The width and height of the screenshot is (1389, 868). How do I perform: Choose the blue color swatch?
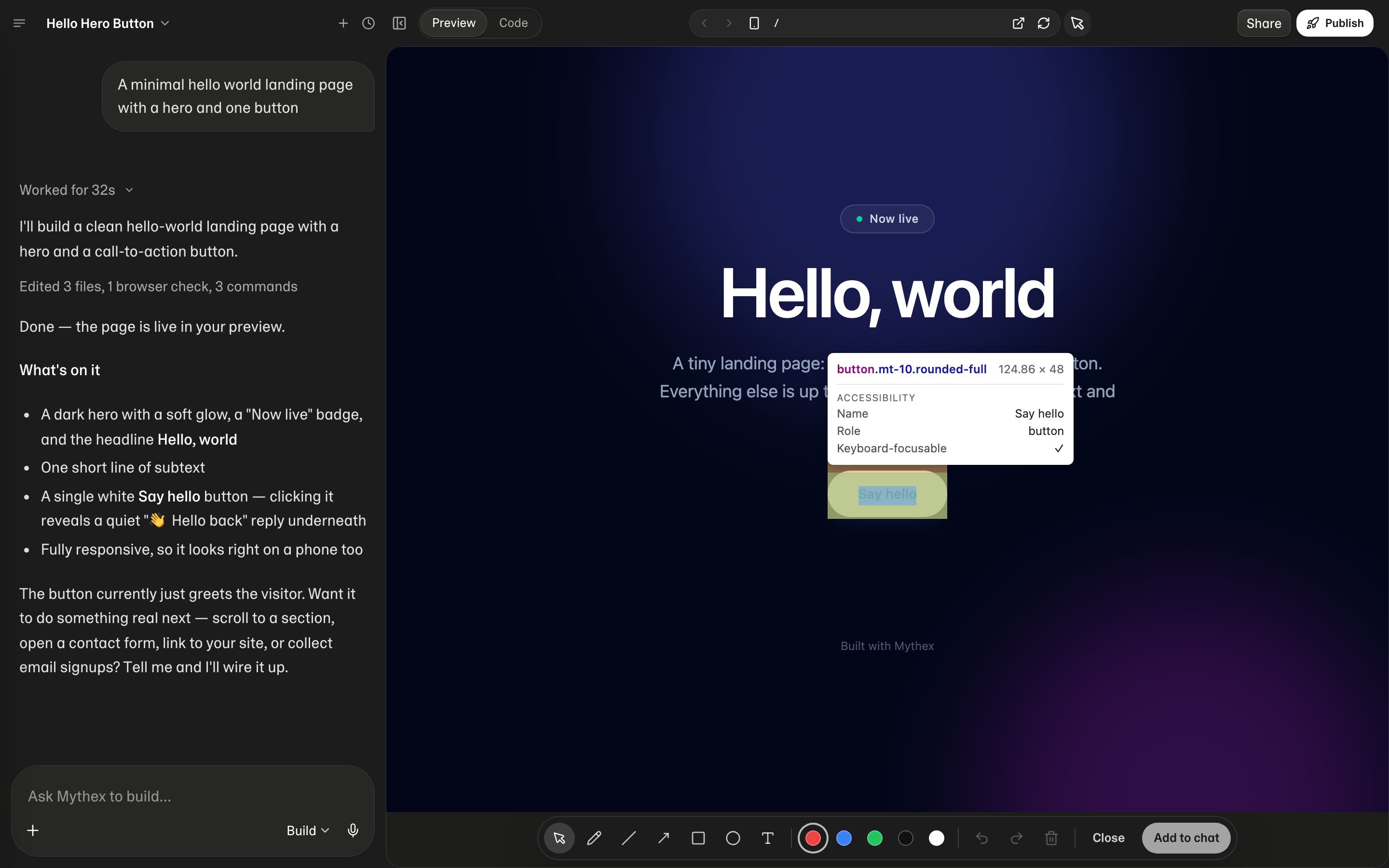click(844, 838)
